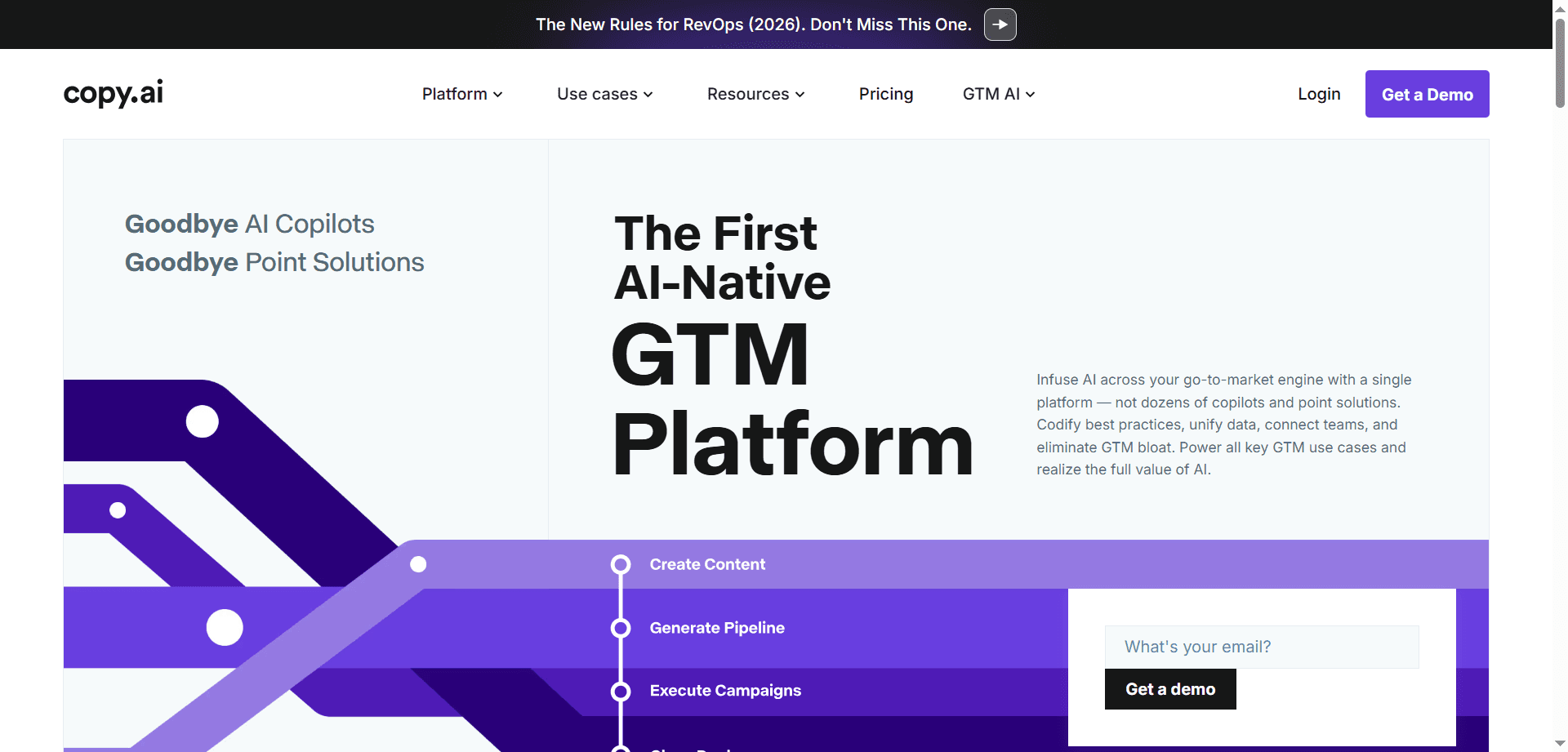Click the Execute Campaigns circle marker
The height and width of the screenshot is (752, 1568).
pos(621,691)
